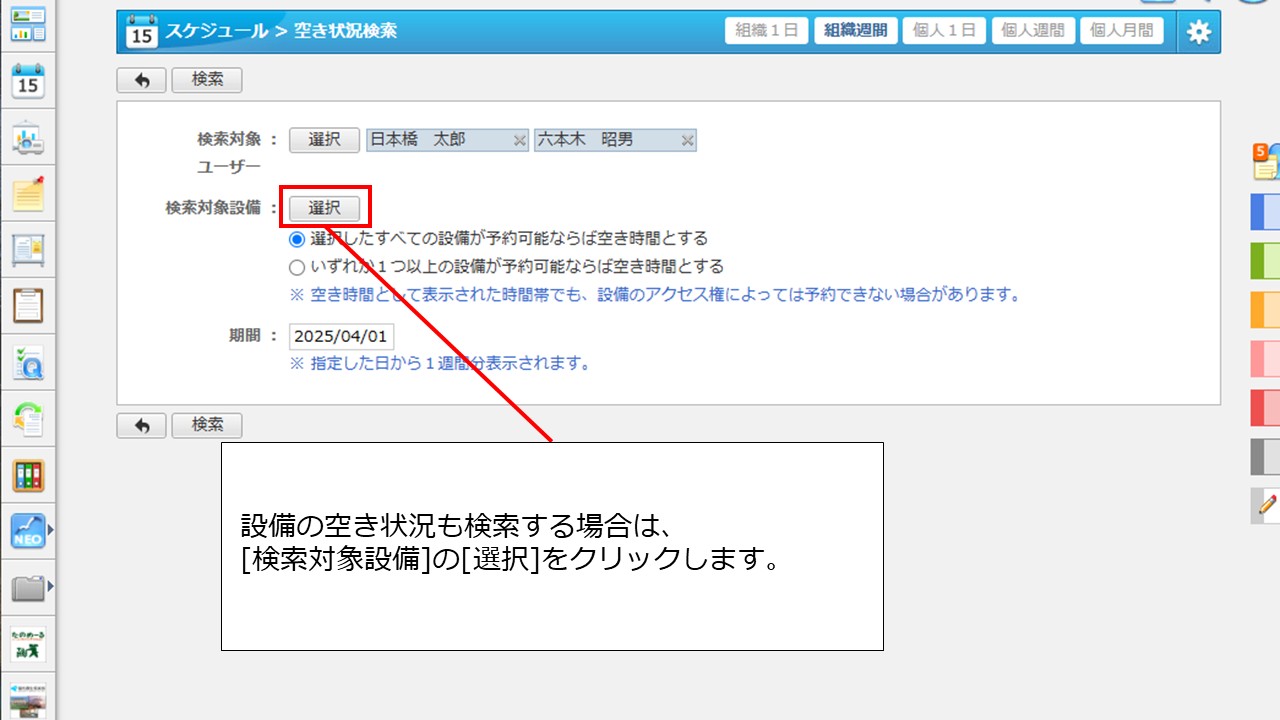Select the pink color tab on right edge
Screen dimensions: 1280x720
click(1266, 359)
